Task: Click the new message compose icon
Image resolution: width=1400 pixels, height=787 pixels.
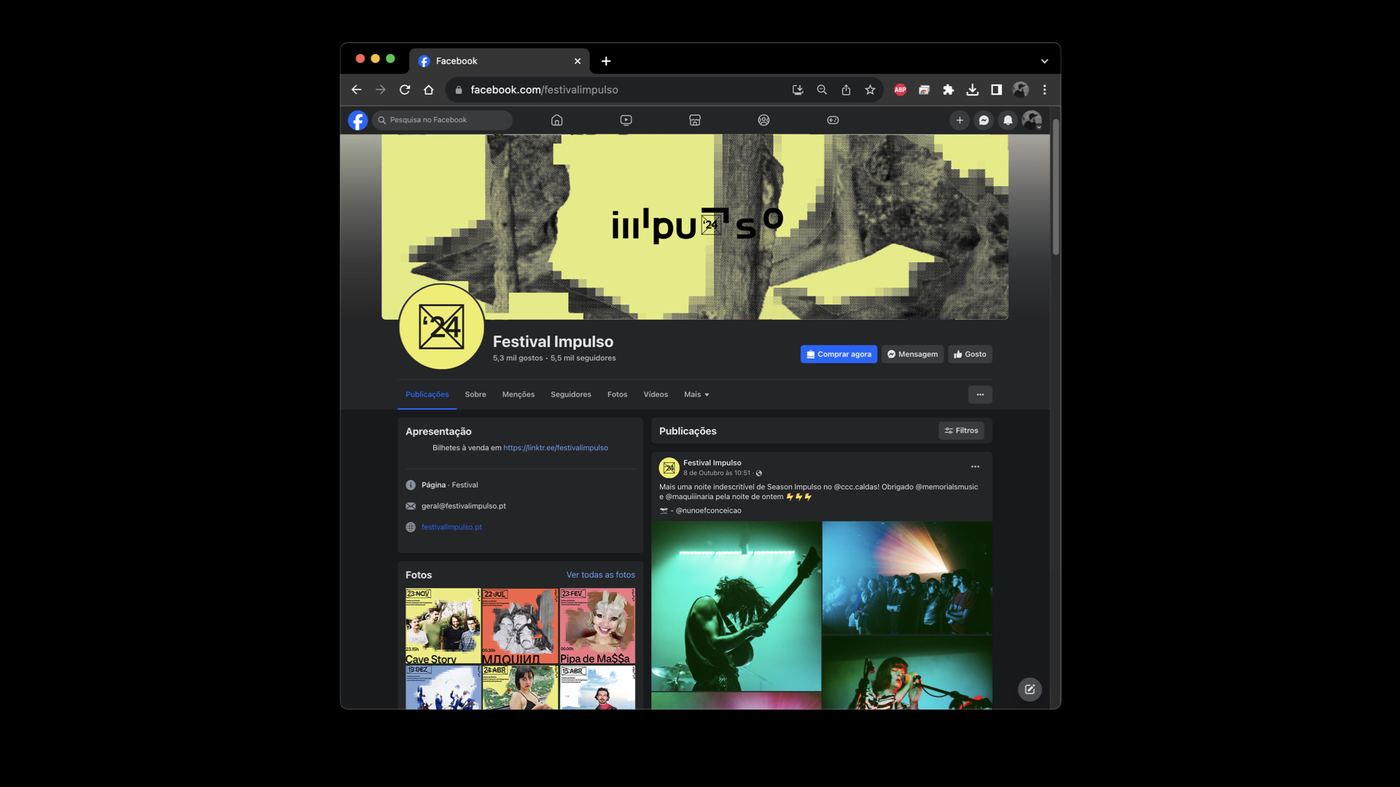Action: (1030, 689)
